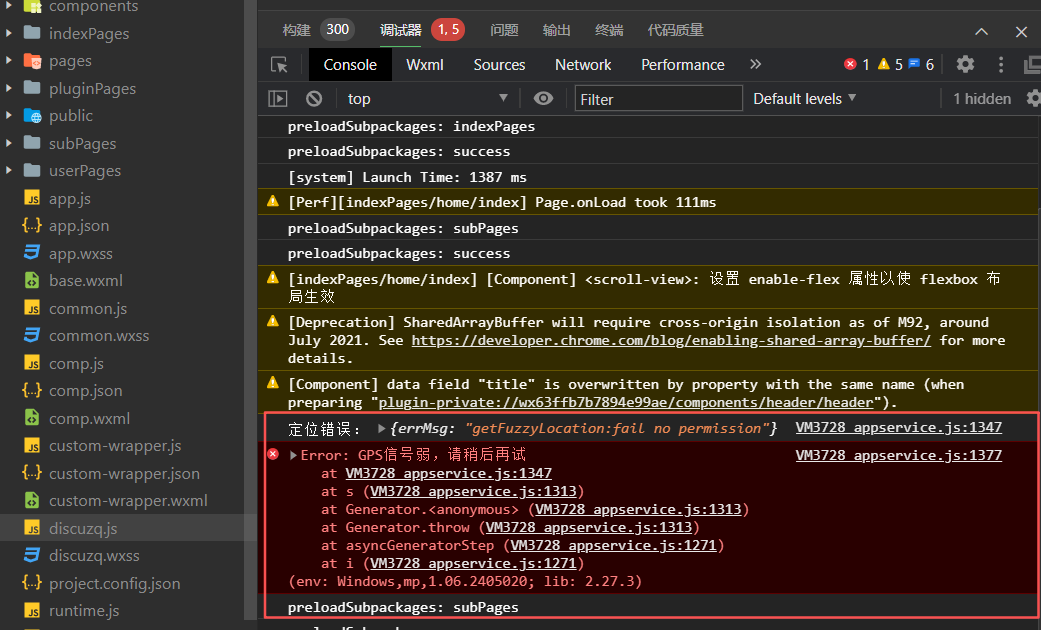Open app.json file
This screenshot has height=630, width=1041.
tap(78, 226)
